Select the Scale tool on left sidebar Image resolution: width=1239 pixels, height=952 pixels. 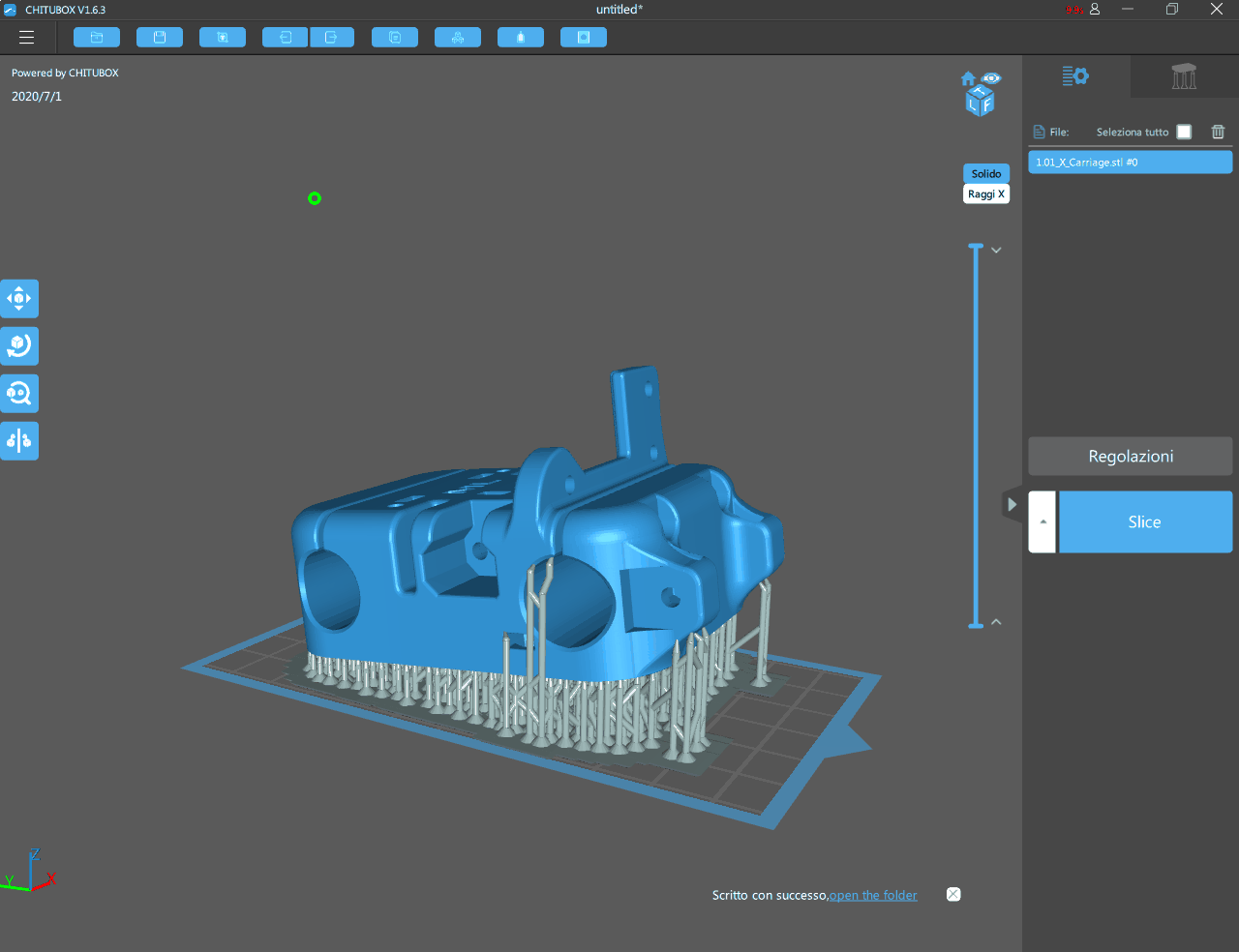click(19, 393)
